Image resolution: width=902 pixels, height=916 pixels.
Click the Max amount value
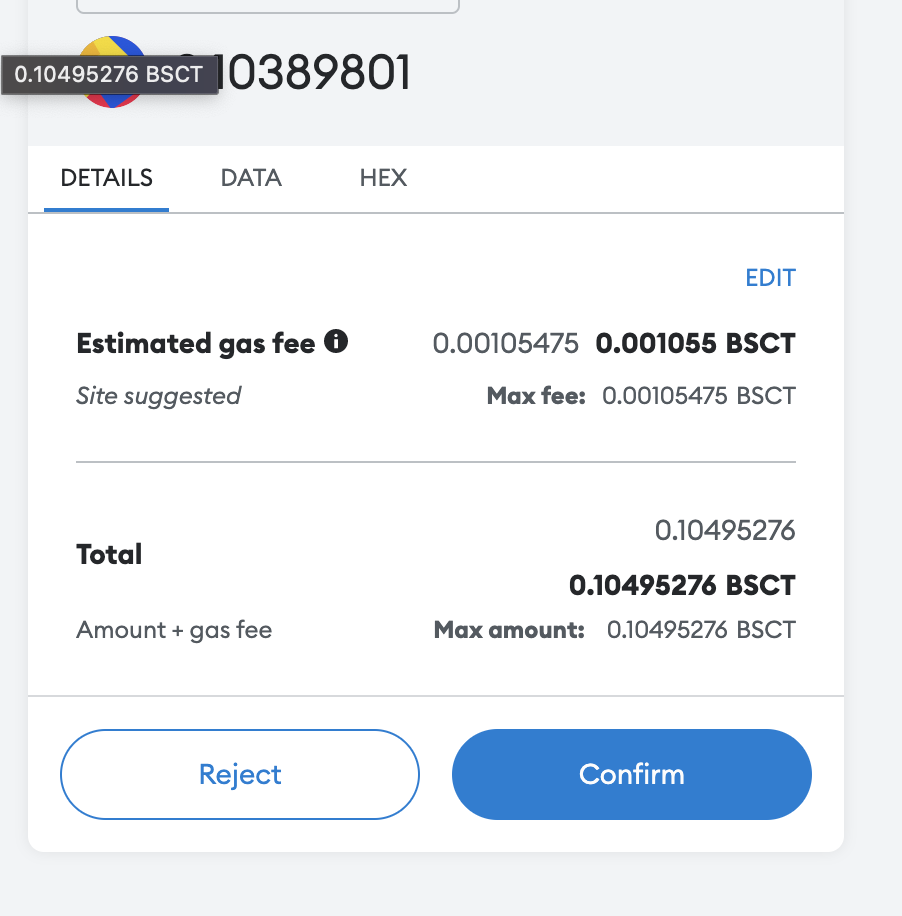(701, 630)
